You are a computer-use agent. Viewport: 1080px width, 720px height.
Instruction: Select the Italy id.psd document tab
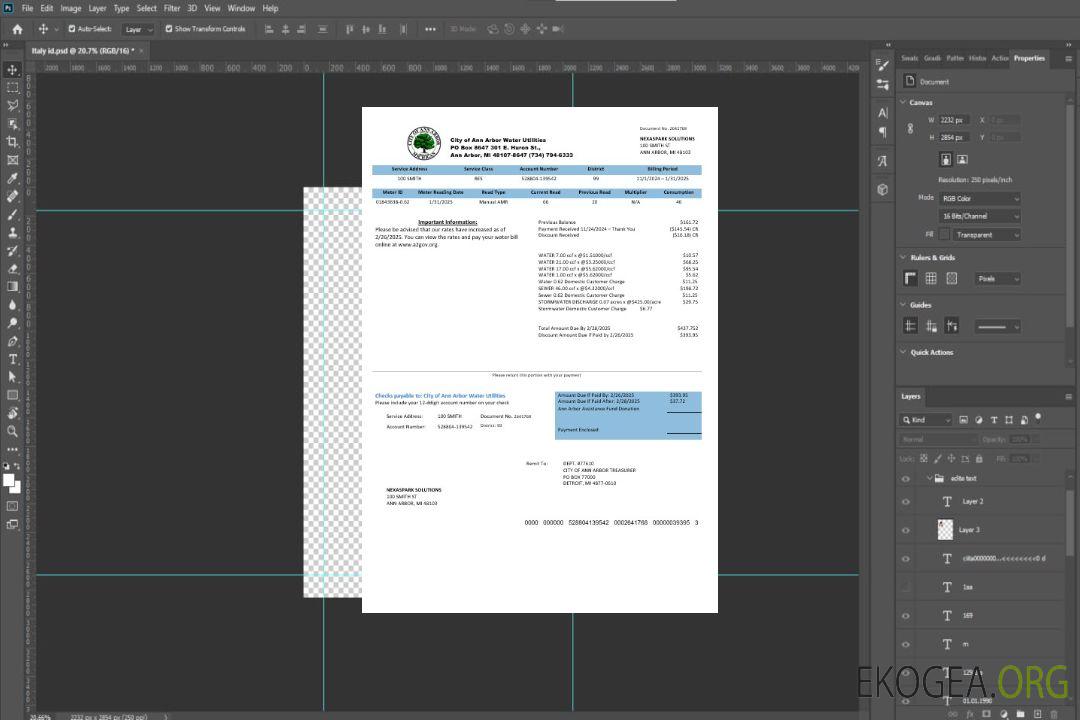click(x=83, y=51)
